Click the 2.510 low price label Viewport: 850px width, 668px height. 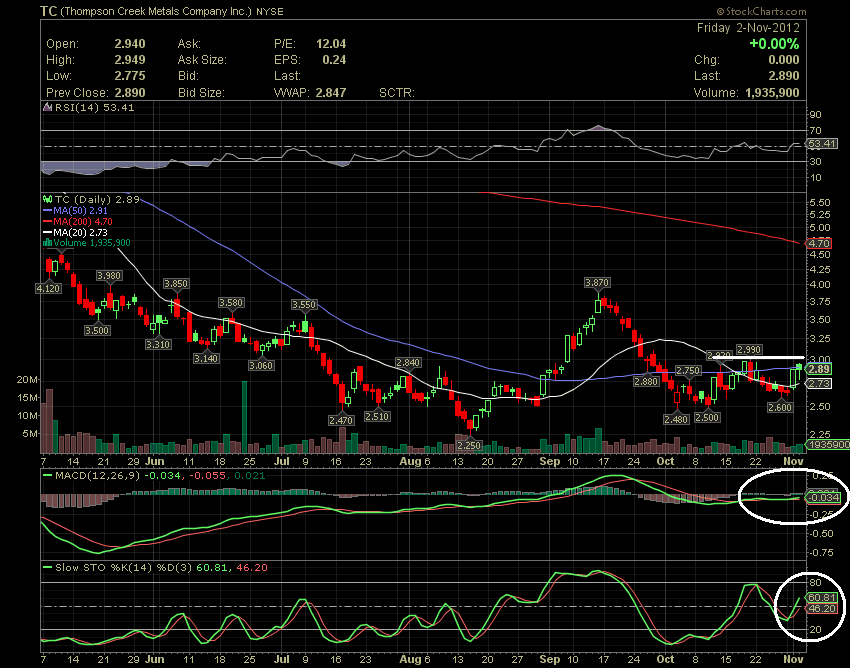[377, 416]
